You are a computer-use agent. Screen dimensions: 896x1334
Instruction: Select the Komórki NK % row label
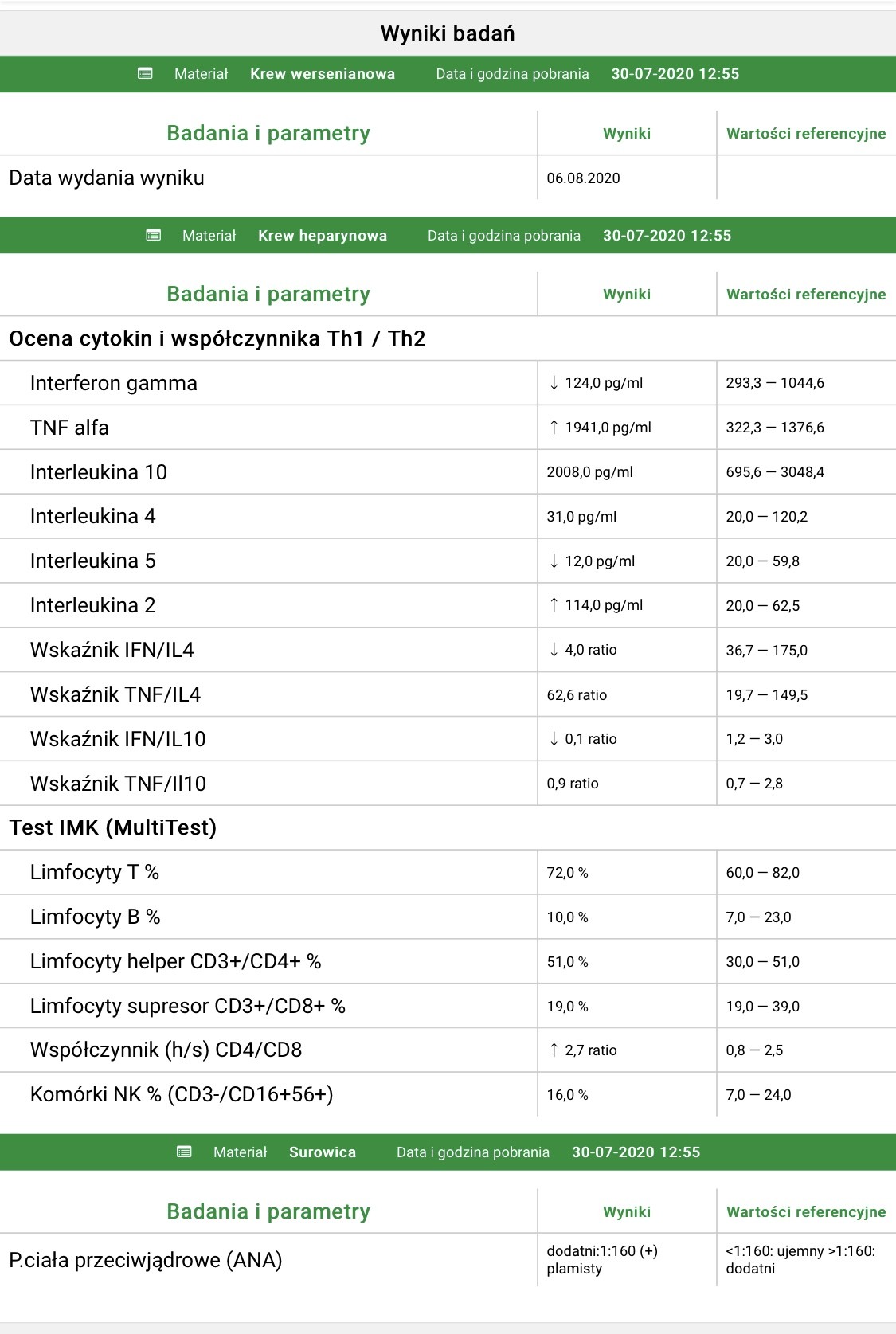(182, 1095)
